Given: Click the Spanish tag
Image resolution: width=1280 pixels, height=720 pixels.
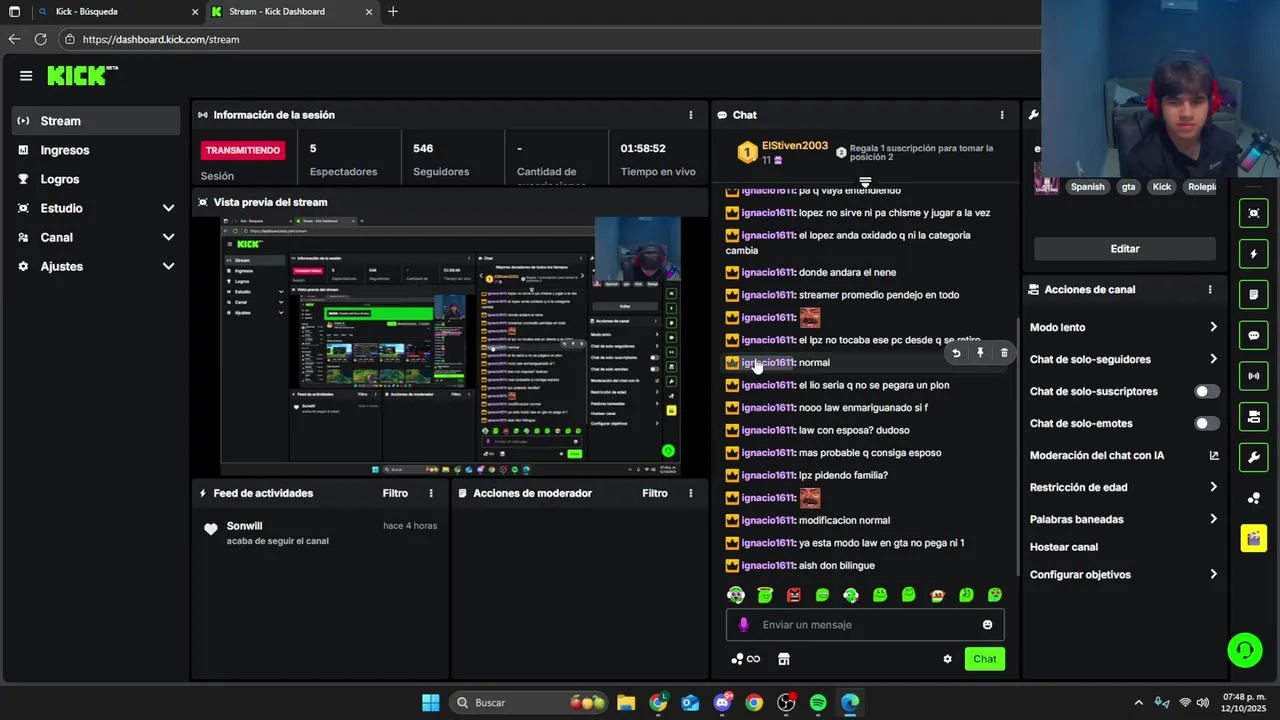Looking at the screenshot, I should (1088, 187).
